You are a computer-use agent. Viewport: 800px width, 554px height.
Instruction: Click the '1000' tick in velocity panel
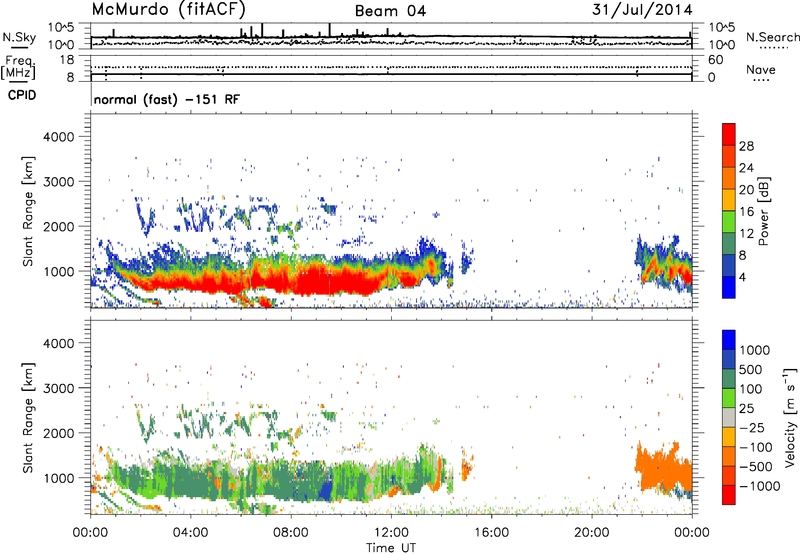[x=59, y=478]
